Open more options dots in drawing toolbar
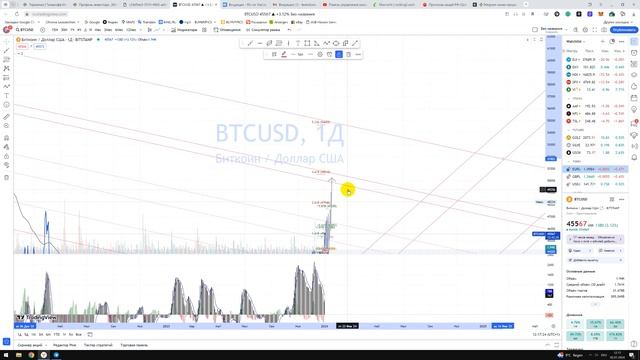The image size is (640, 360). pyautogui.click(x=358, y=54)
